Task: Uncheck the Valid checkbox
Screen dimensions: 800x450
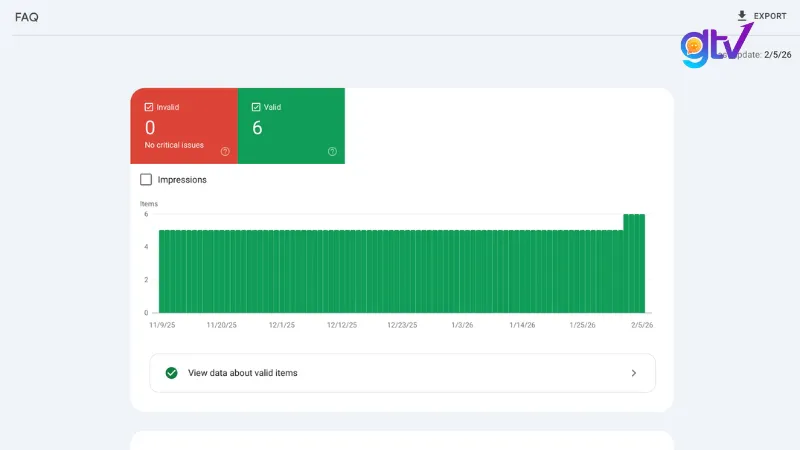Action: coord(256,107)
